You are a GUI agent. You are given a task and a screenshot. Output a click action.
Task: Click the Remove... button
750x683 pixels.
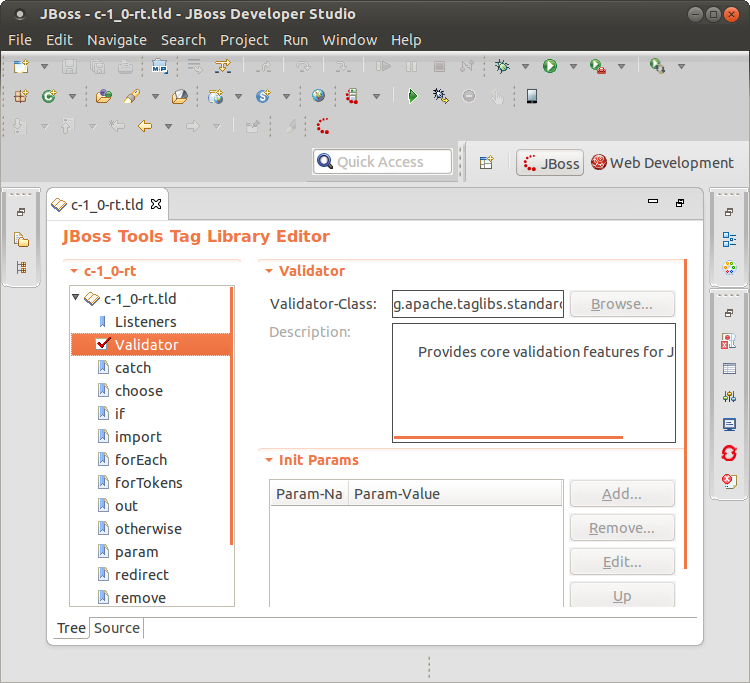click(x=622, y=528)
